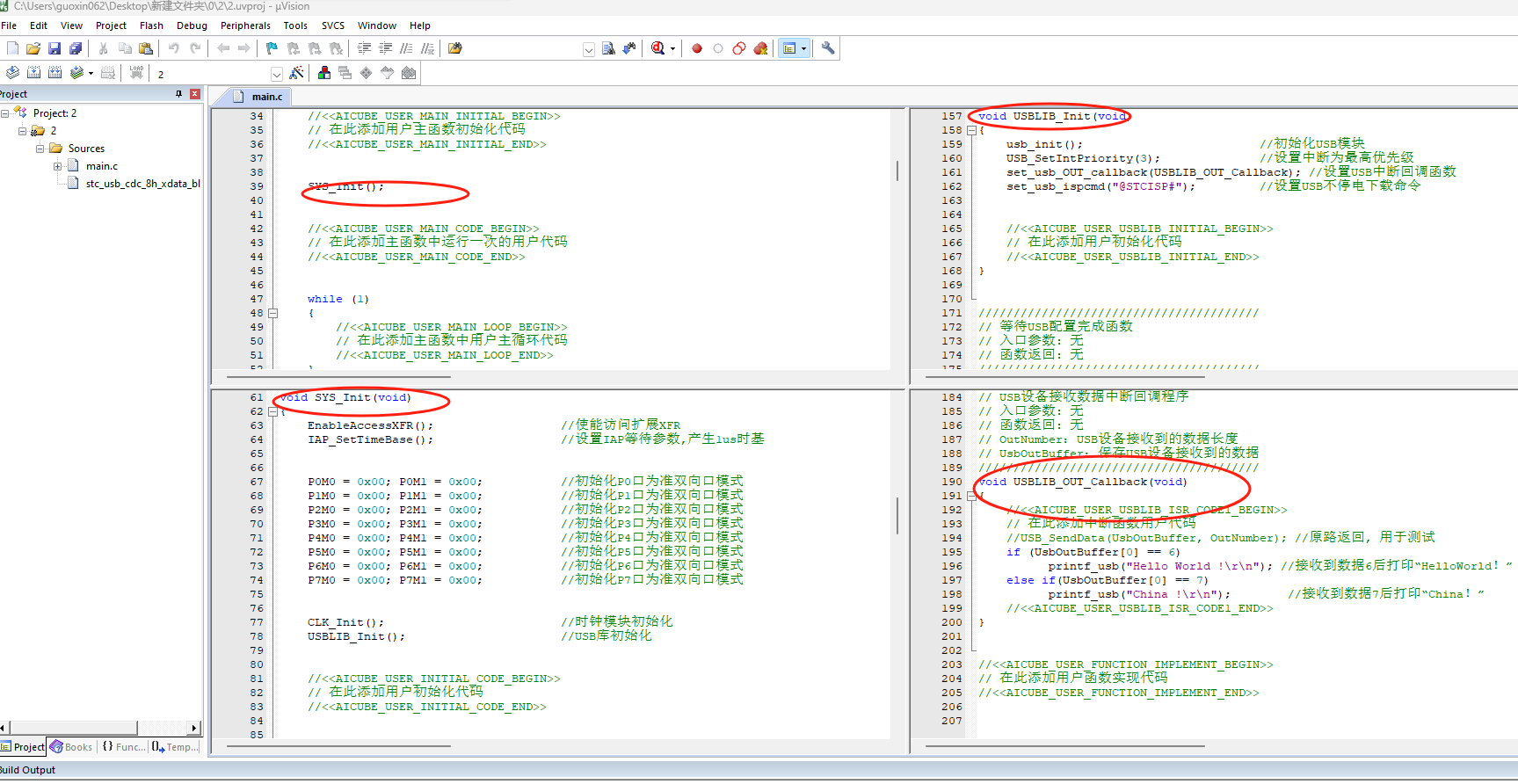This screenshot has height=784, width=1518.
Task: Collapse the target 2 folder node
Action: tap(23, 131)
